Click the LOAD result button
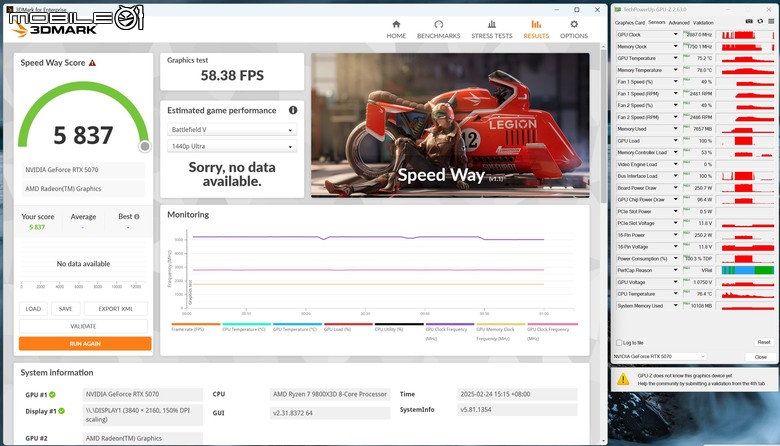780x446 pixels. click(33, 309)
